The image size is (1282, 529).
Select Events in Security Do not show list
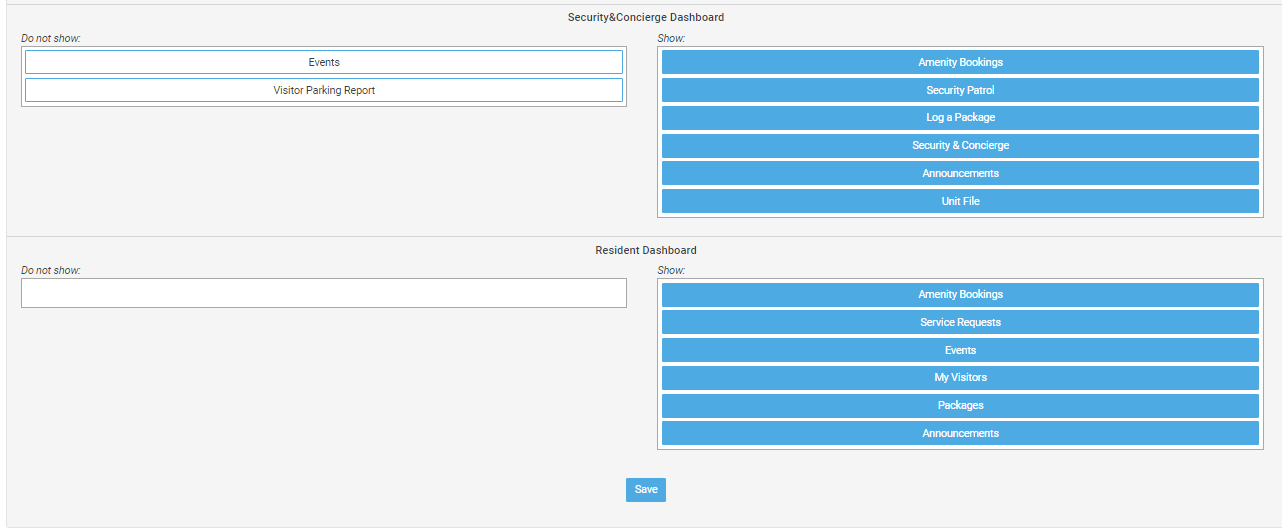coord(324,62)
